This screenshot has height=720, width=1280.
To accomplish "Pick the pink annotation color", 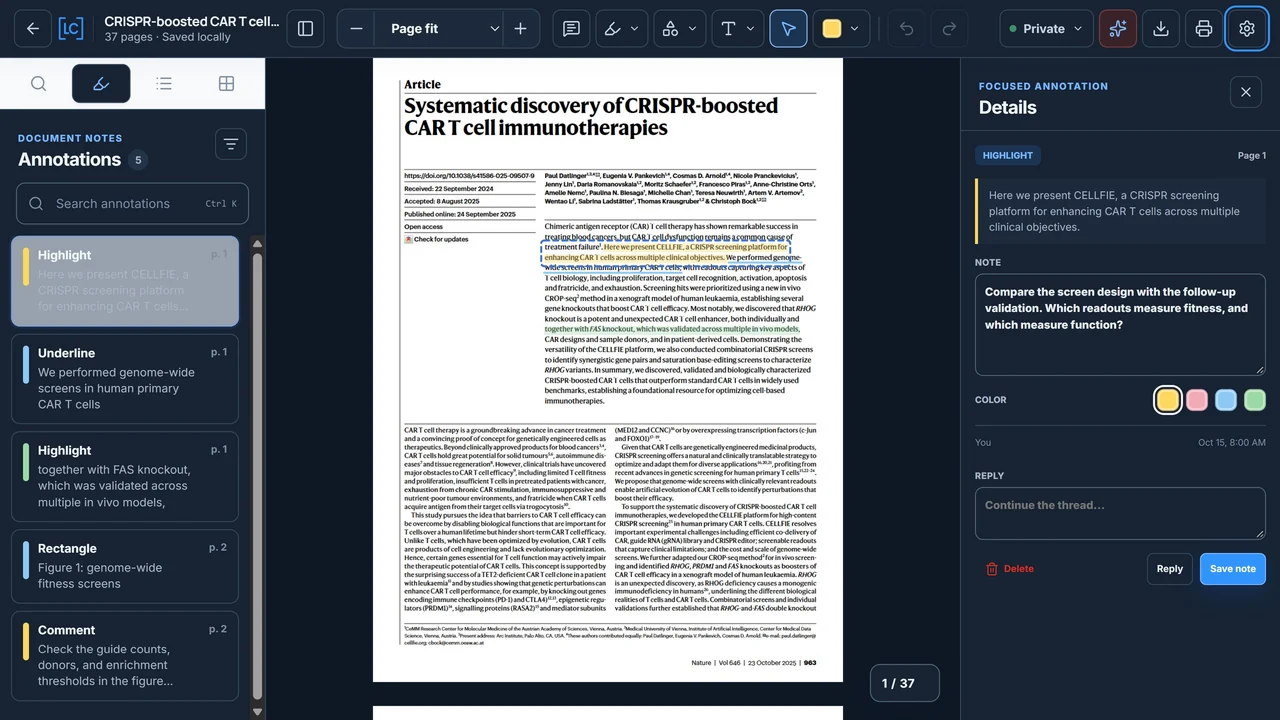I will tap(1197, 400).
